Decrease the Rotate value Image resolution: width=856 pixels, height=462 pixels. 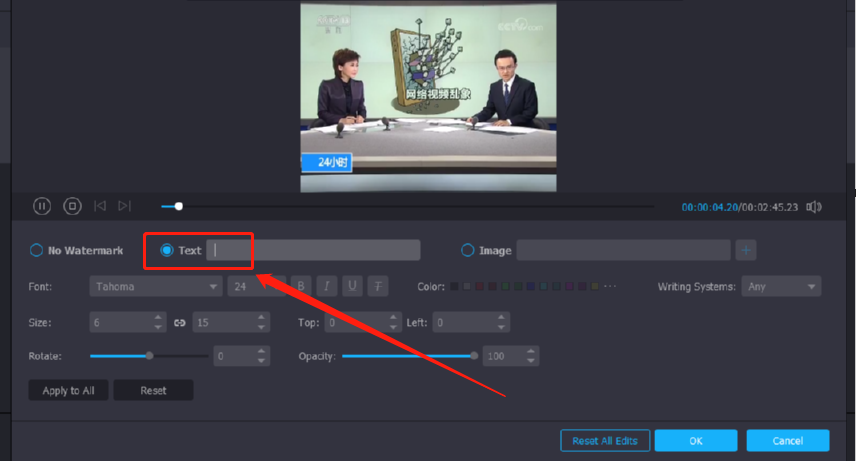tap(261, 361)
